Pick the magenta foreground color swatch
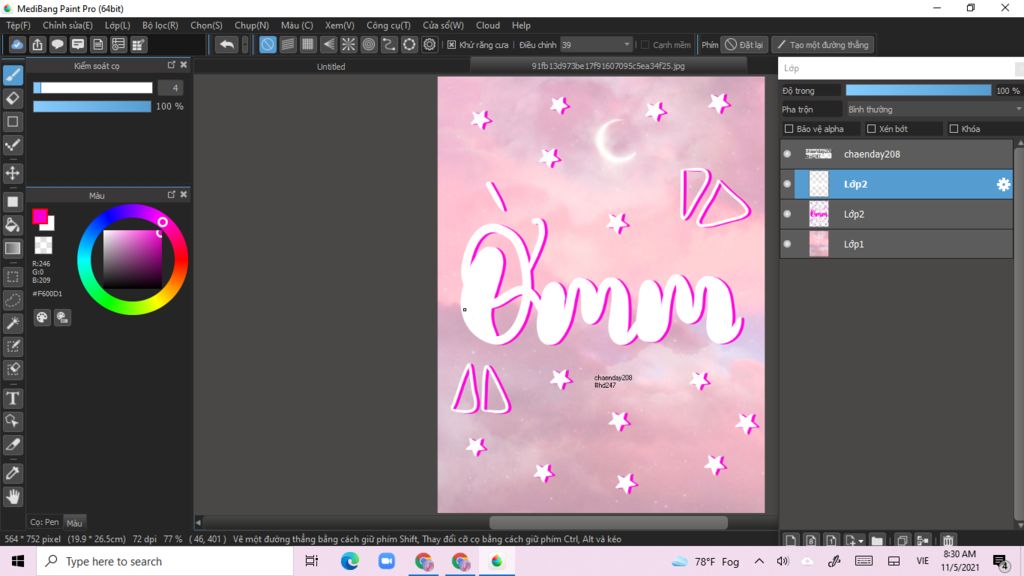The width and height of the screenshot is (1024, 576). (39, 216)
